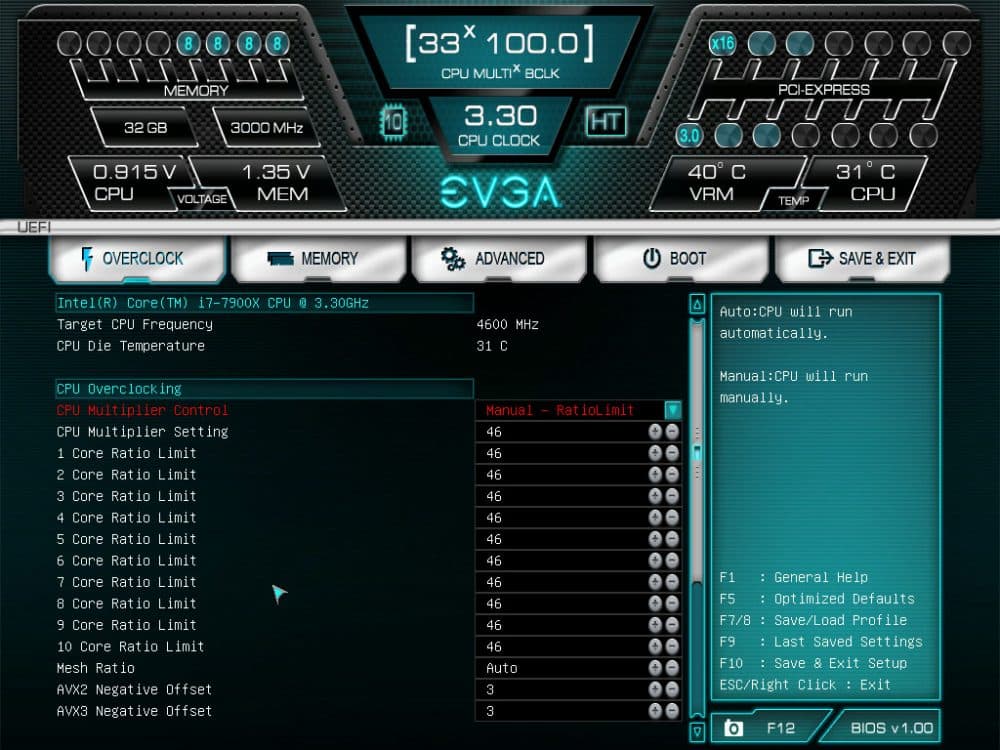
Task: Click the x16 PCI-Express slot indicator
Action: point(722,43)
